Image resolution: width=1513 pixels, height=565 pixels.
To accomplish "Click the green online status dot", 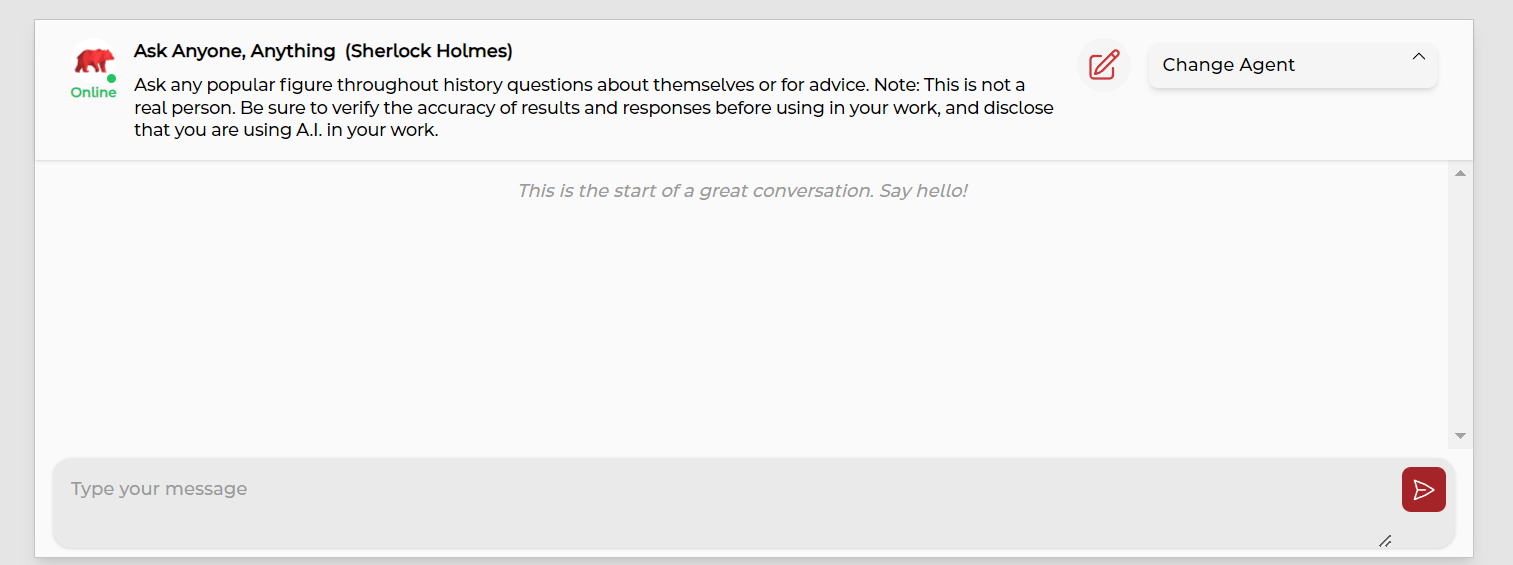I will [112, 78].
